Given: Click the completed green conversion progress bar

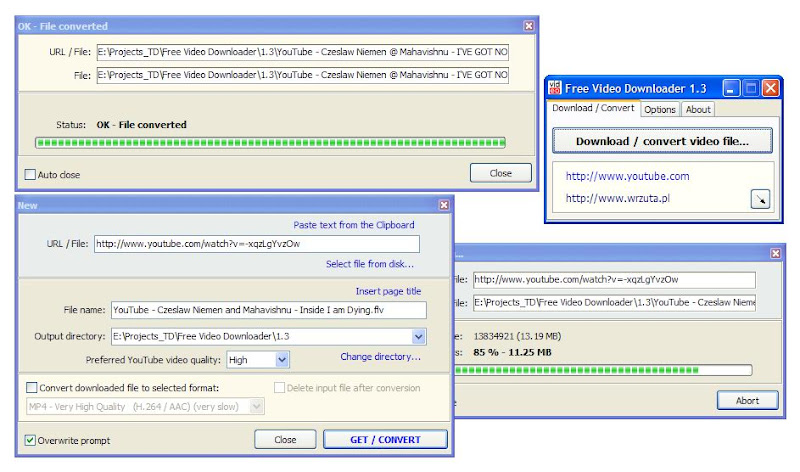Looking at the screenshot, I should (270, 142).
